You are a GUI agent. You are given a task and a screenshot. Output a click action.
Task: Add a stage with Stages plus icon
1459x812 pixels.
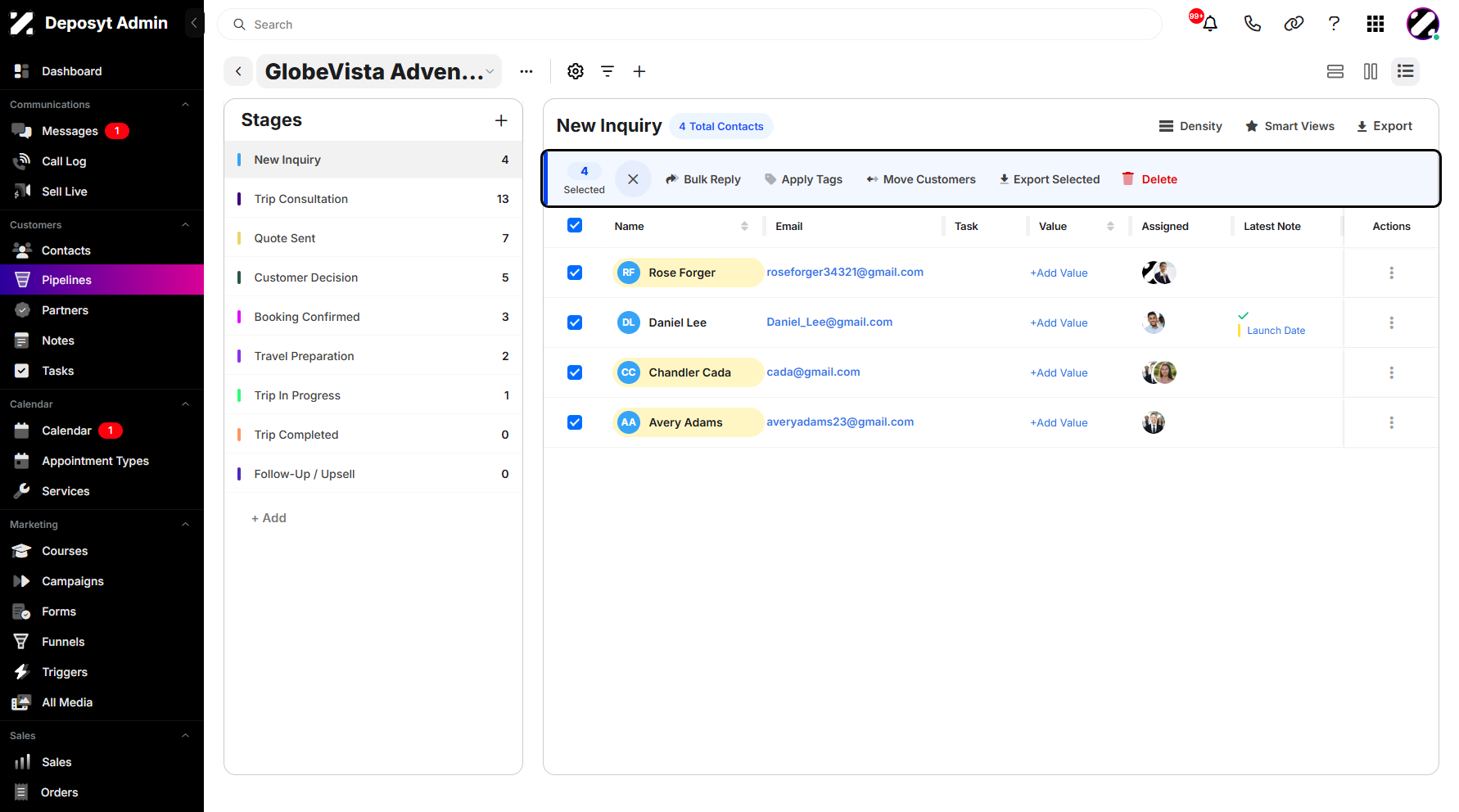coord(501,120)
